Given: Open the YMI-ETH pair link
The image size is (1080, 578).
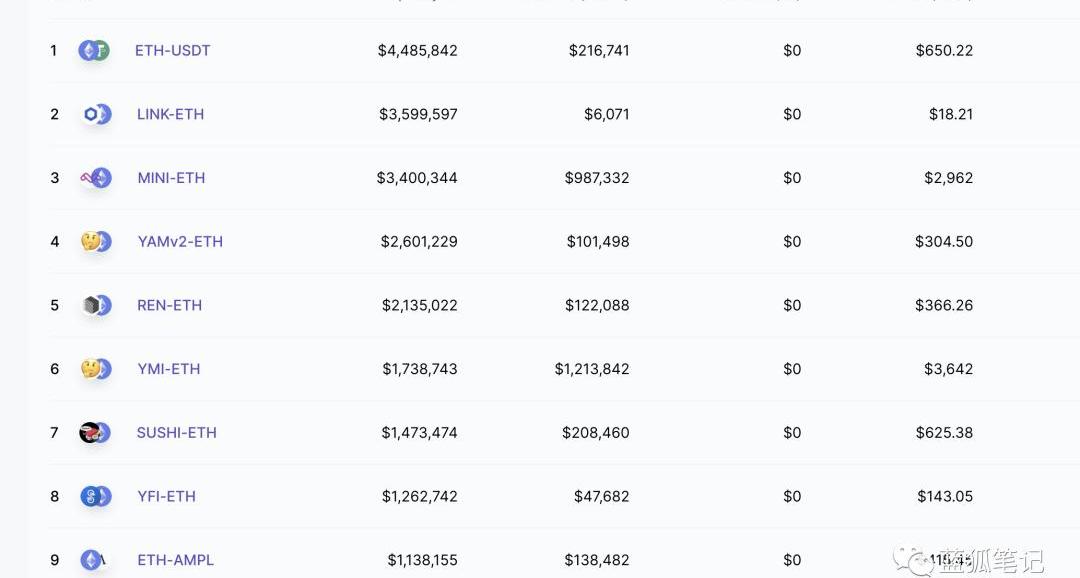Looking at the screenshot, I should (169, 369).
